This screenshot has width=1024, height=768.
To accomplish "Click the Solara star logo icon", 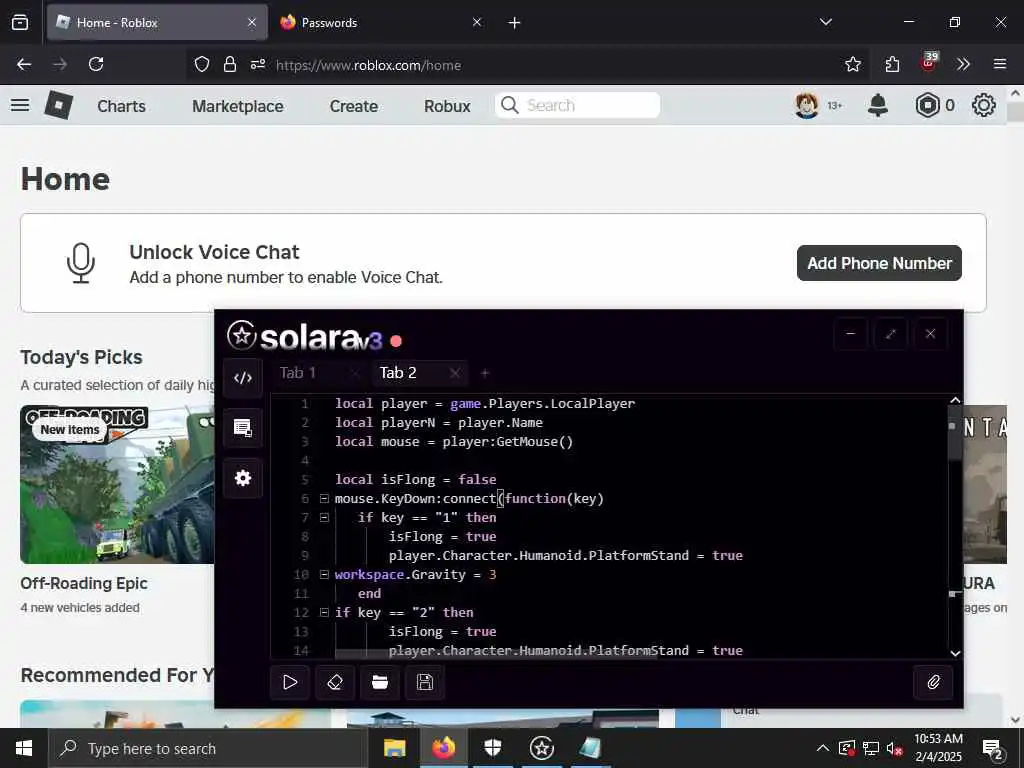I will point(241,335).
